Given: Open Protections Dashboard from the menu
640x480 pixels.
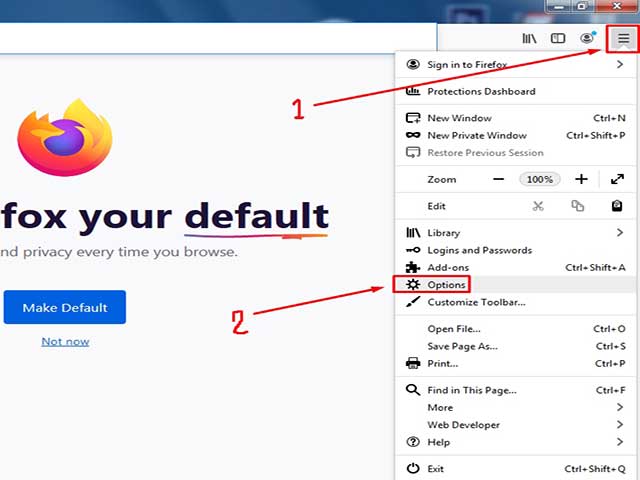Looking at the screenshot, I should point(515,91).
